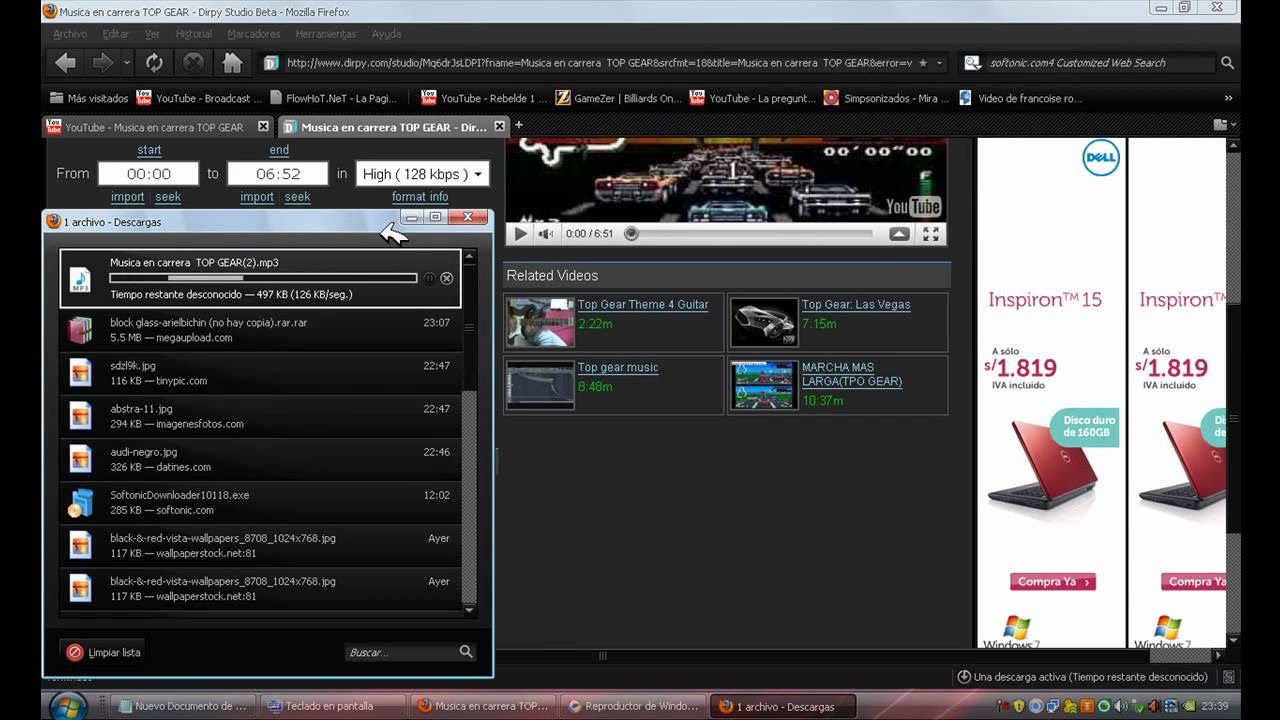Reload the page with the refresh icon

pyautogui.click(x=154, y=63)
